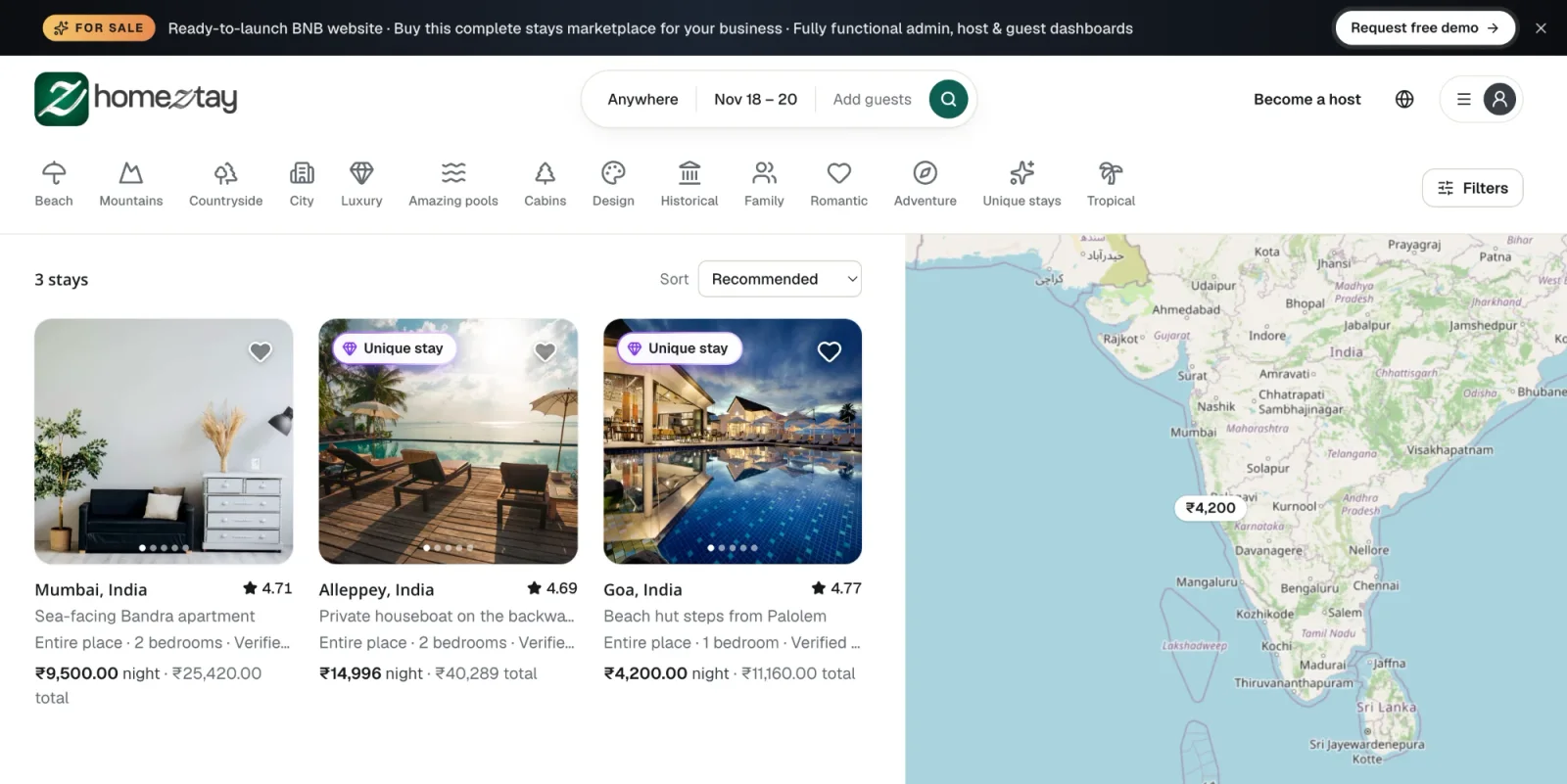Open the Filters panel

(x=1472, y=188)
